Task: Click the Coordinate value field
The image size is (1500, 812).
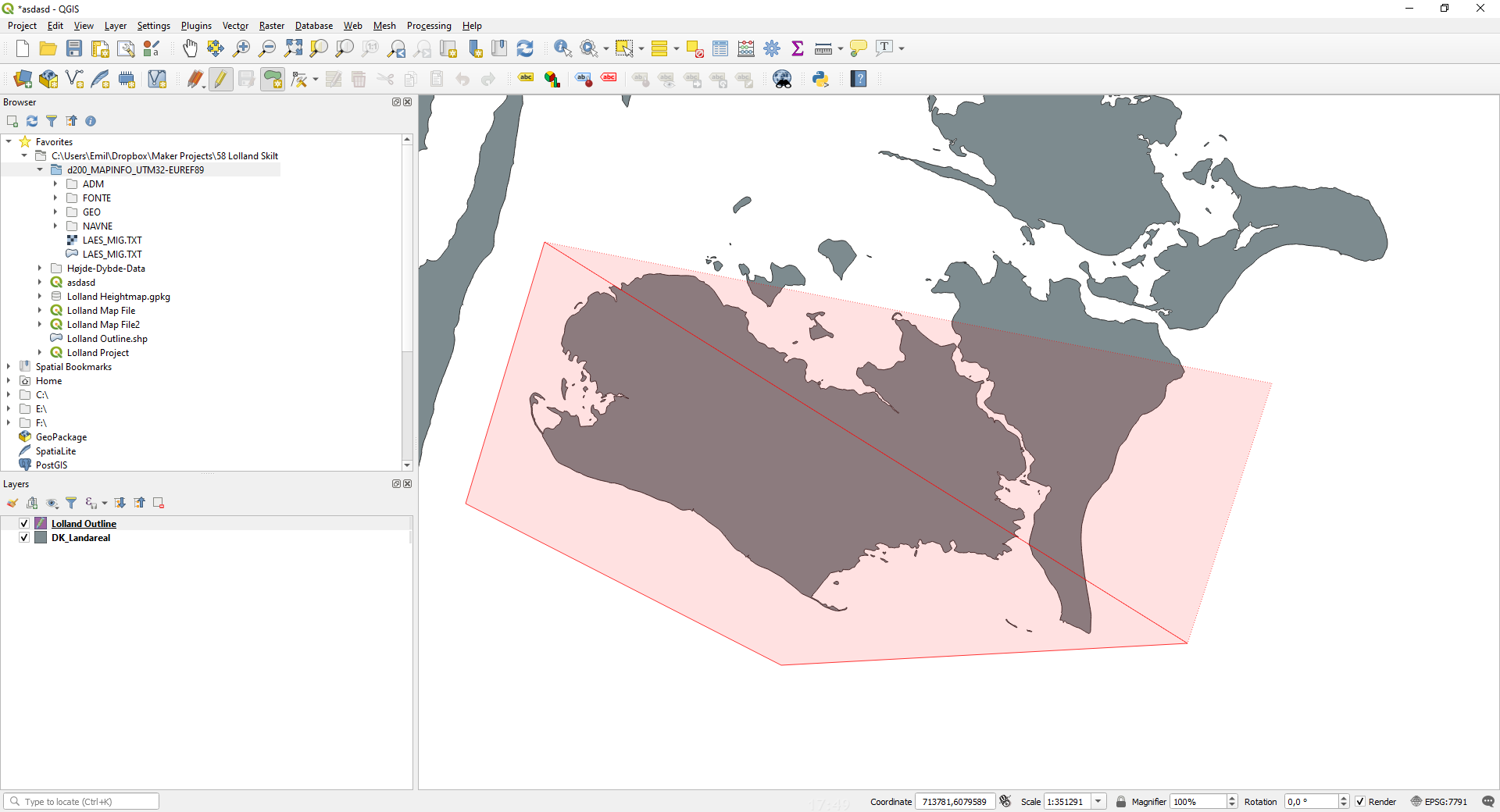Action: tap(955, 802)
